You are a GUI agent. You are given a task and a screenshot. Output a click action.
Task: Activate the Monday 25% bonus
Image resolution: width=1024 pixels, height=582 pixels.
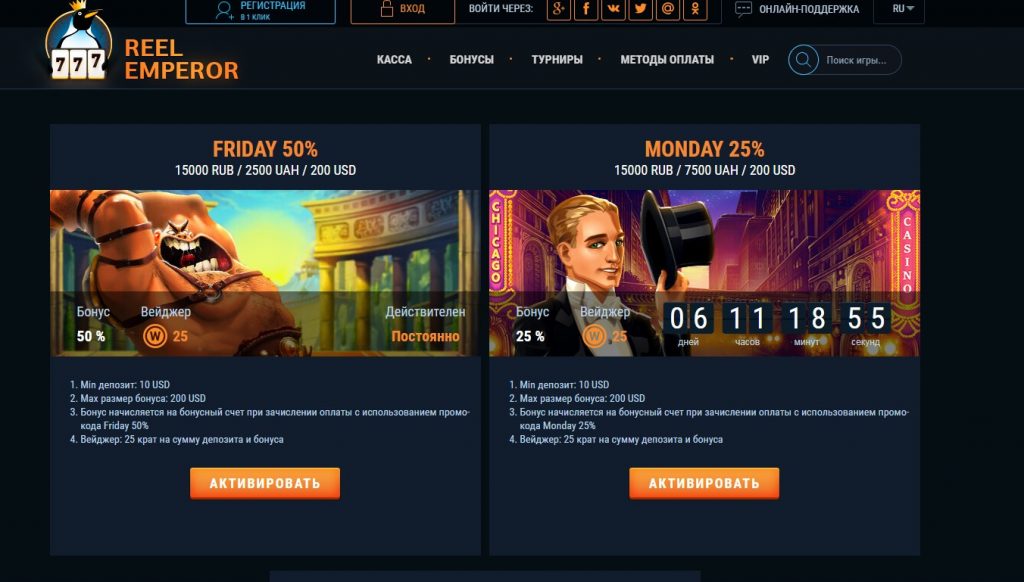coord(704,483)
